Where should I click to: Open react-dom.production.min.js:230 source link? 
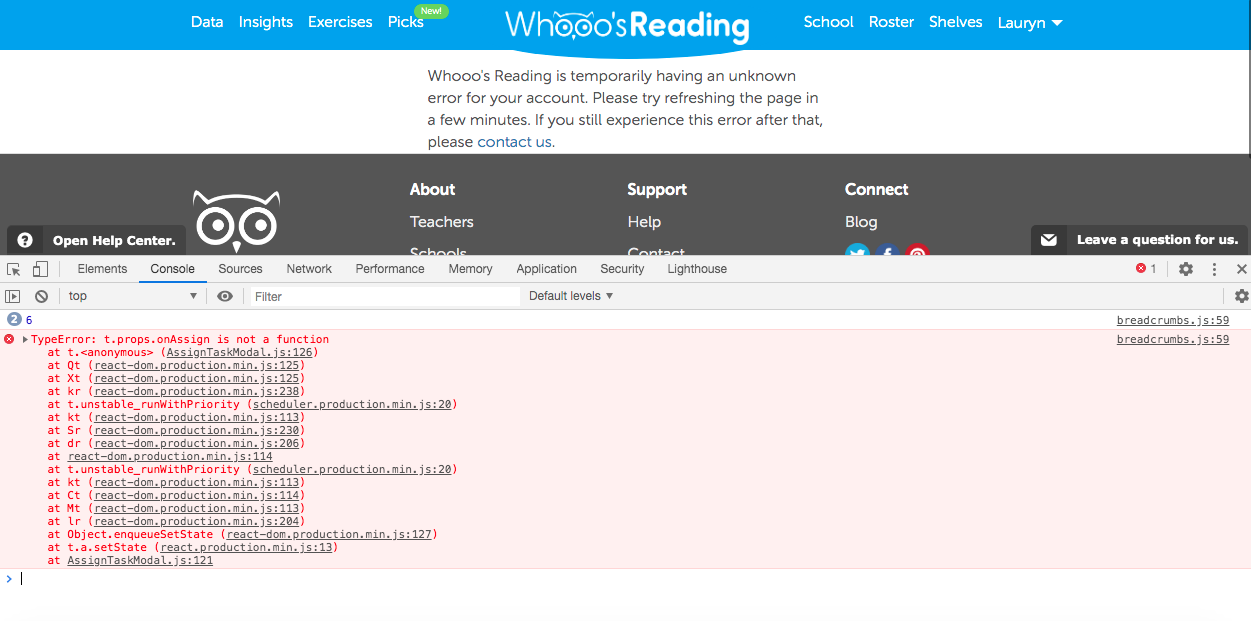click(x=196, y=430)
